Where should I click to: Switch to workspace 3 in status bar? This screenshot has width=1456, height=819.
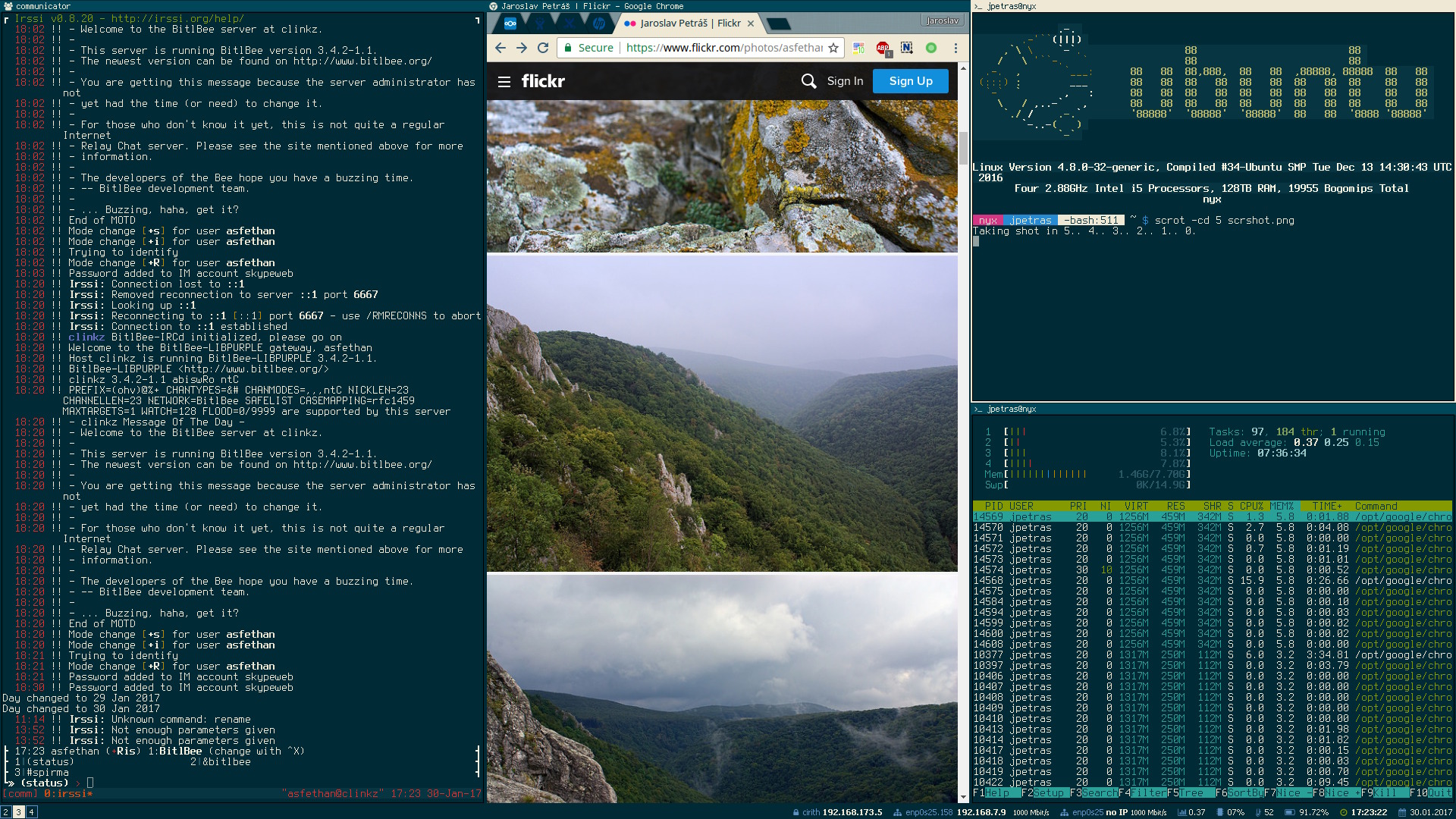click(18, 811)
